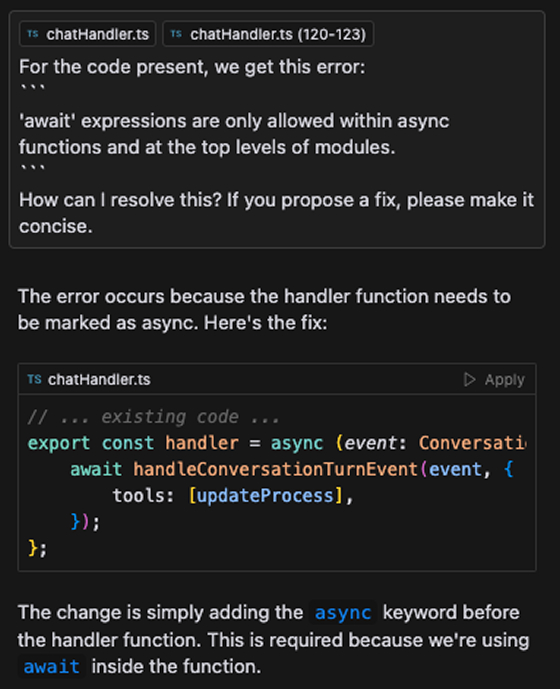Click 'The change is simply adding' explanation text

[x=273, y=640]
